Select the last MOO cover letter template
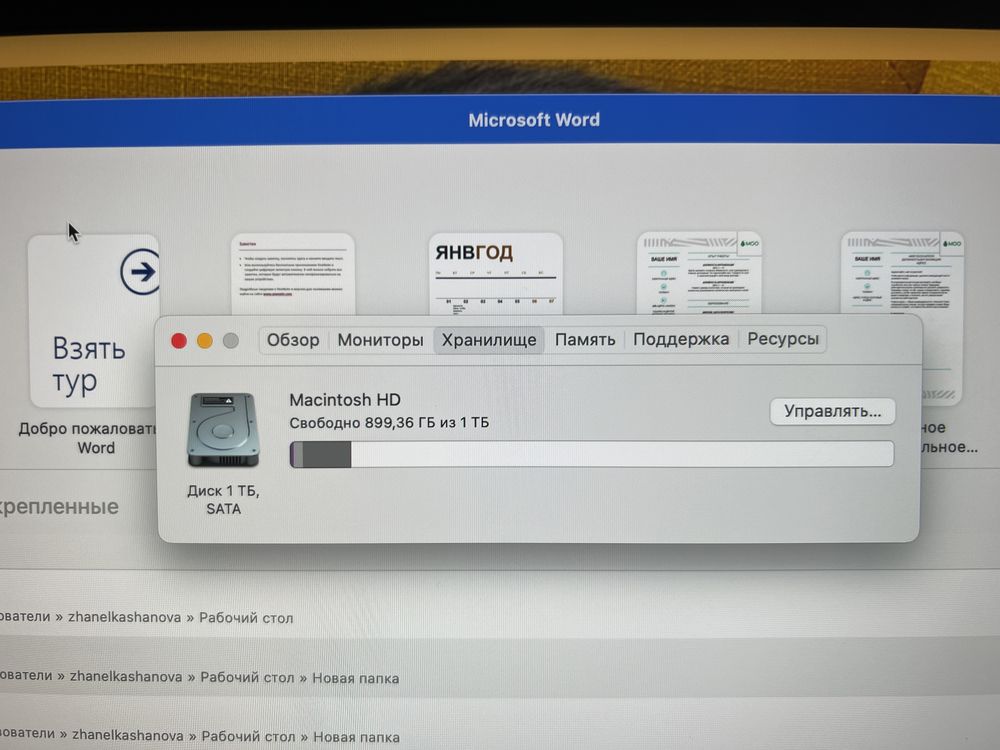Image resolution: width=1000 pixels, height=750 pixels. point(902,273)
